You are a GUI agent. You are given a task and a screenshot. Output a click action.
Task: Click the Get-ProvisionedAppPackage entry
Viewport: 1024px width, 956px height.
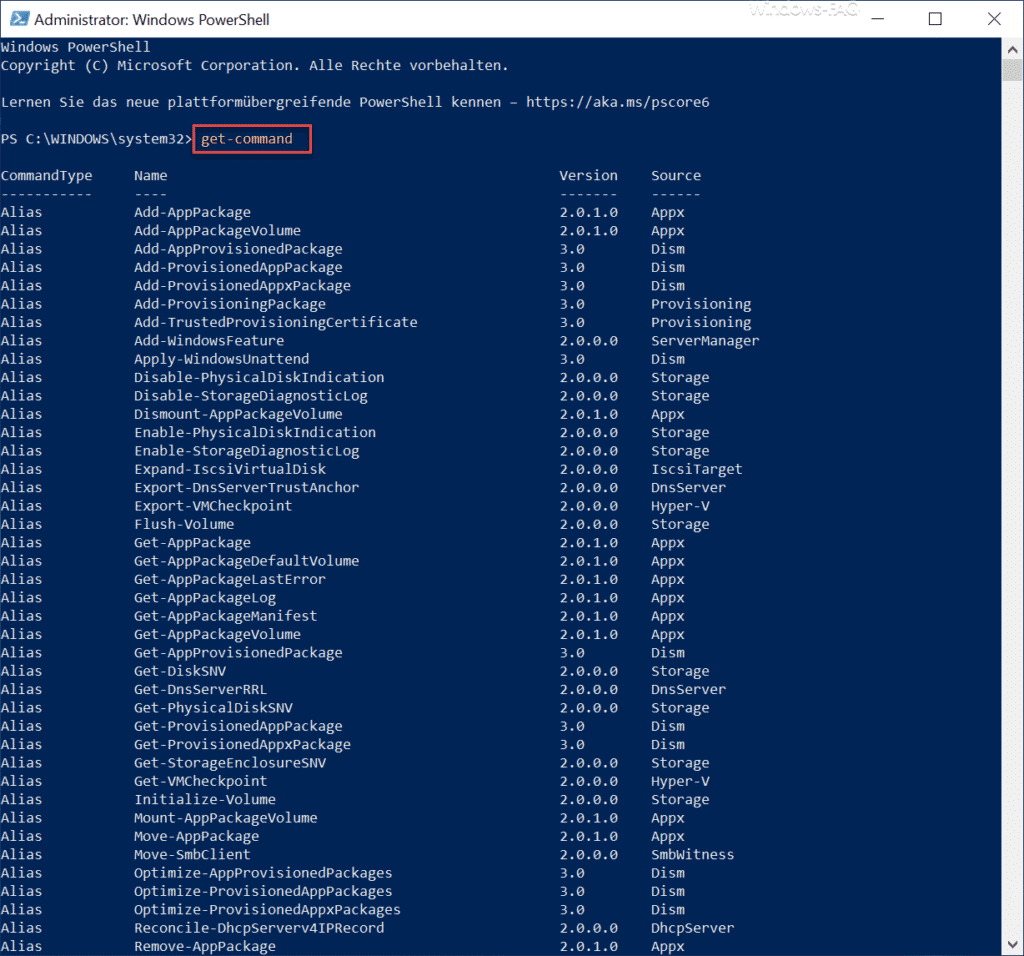(238, 726)
